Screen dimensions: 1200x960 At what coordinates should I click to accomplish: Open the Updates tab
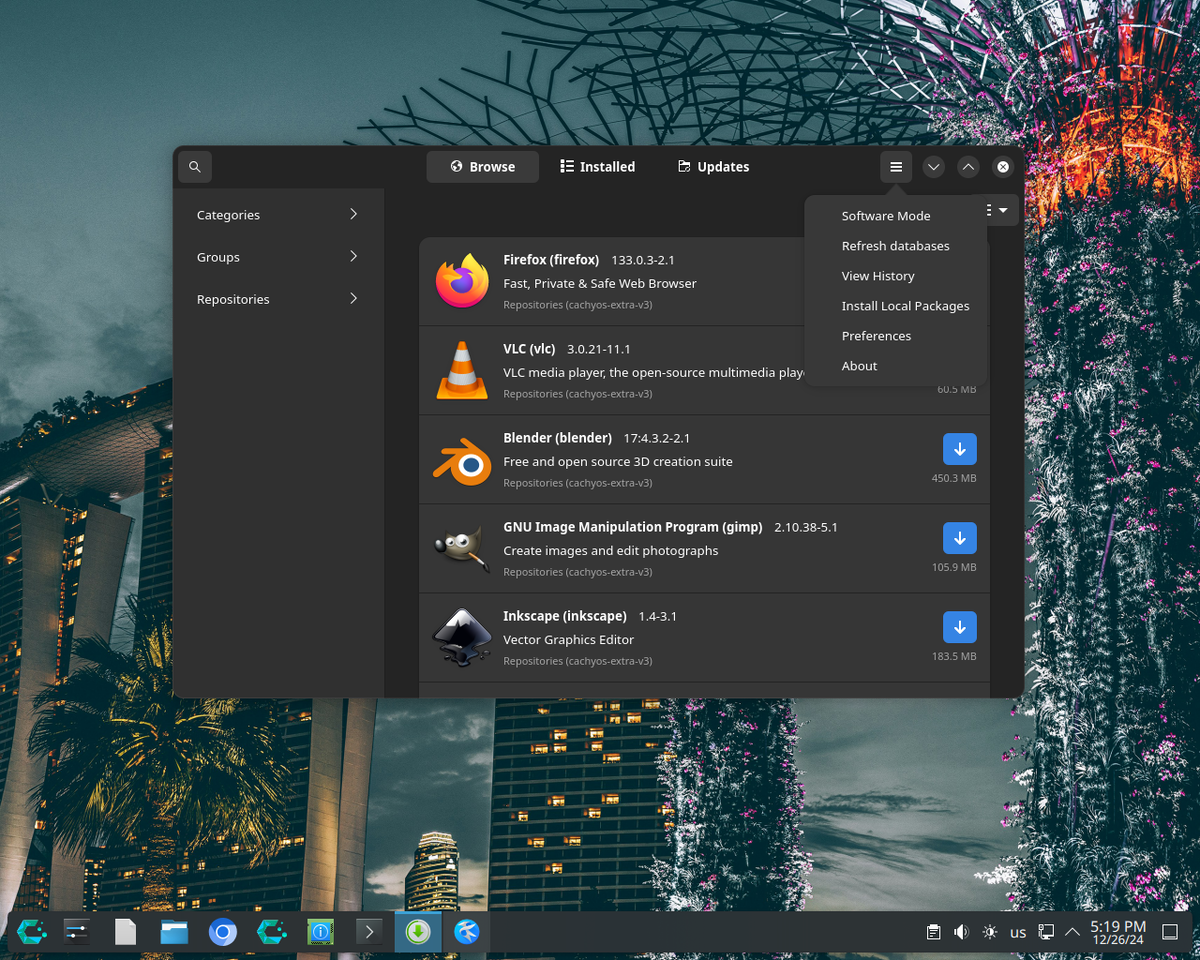[713, 167]
